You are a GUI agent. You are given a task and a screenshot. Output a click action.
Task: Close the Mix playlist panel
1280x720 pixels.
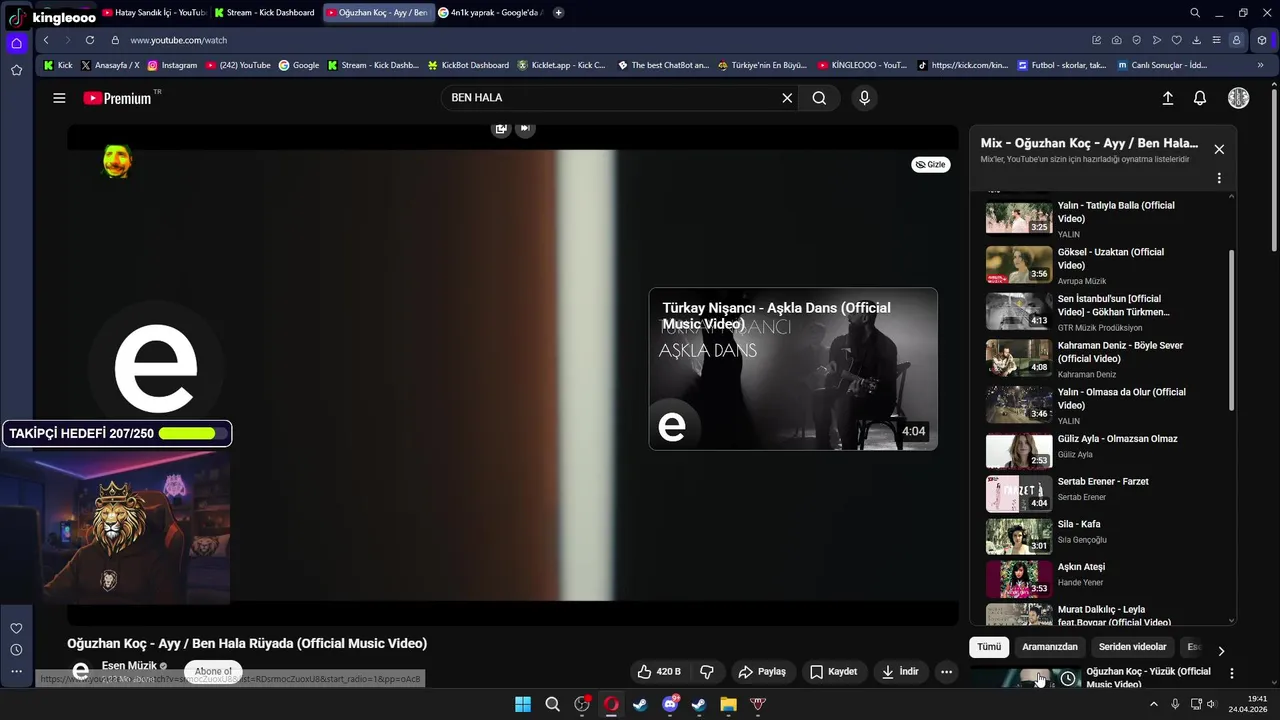[x=1219, y=149]
